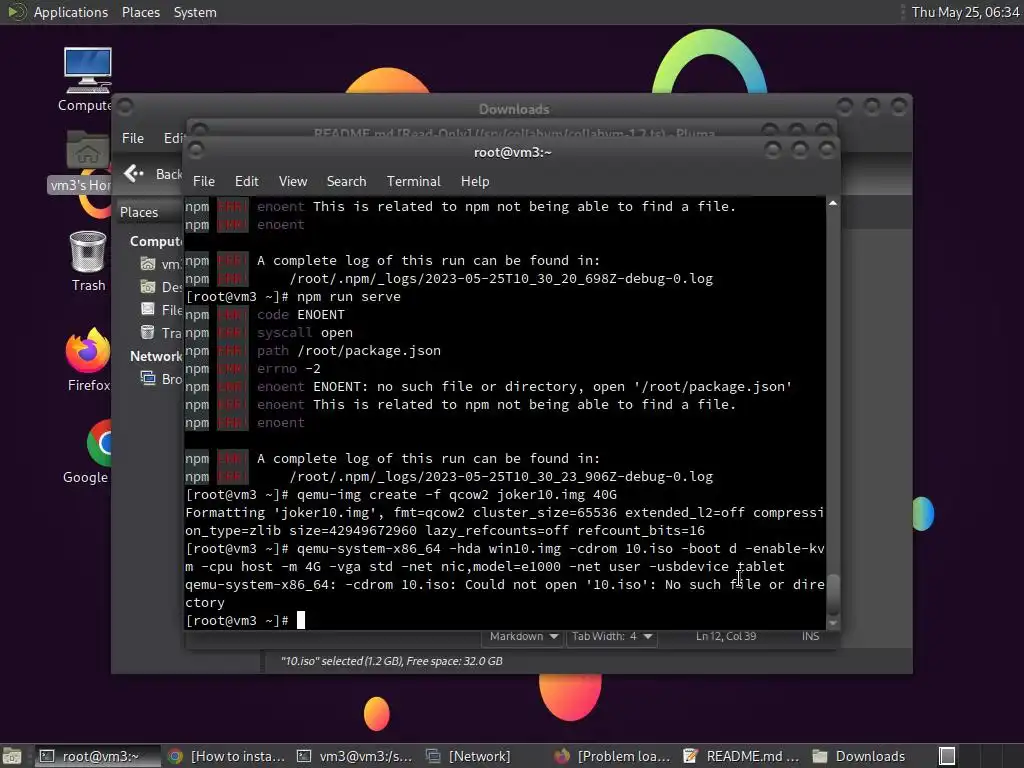Screen dimensions: 1024x768
Task: Open the System menu in top panel
Action: pos(195,12)
